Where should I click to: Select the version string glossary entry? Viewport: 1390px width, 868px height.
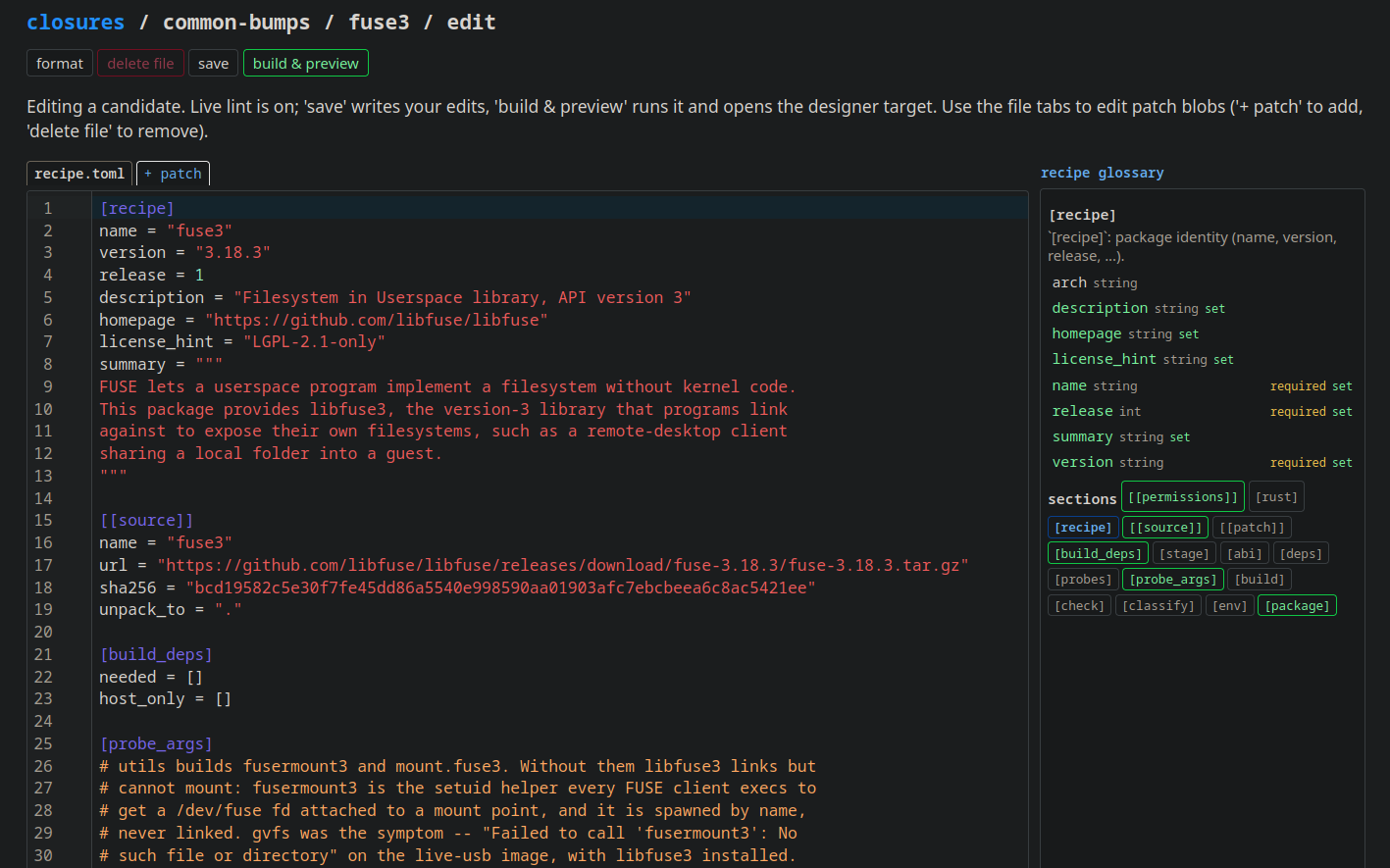(1202, 462)
